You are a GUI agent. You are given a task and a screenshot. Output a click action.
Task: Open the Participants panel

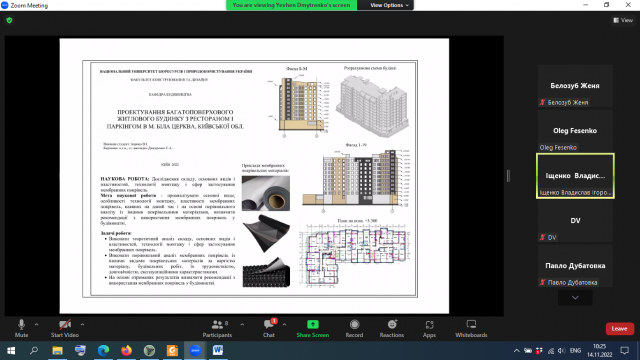pos(217,329)
